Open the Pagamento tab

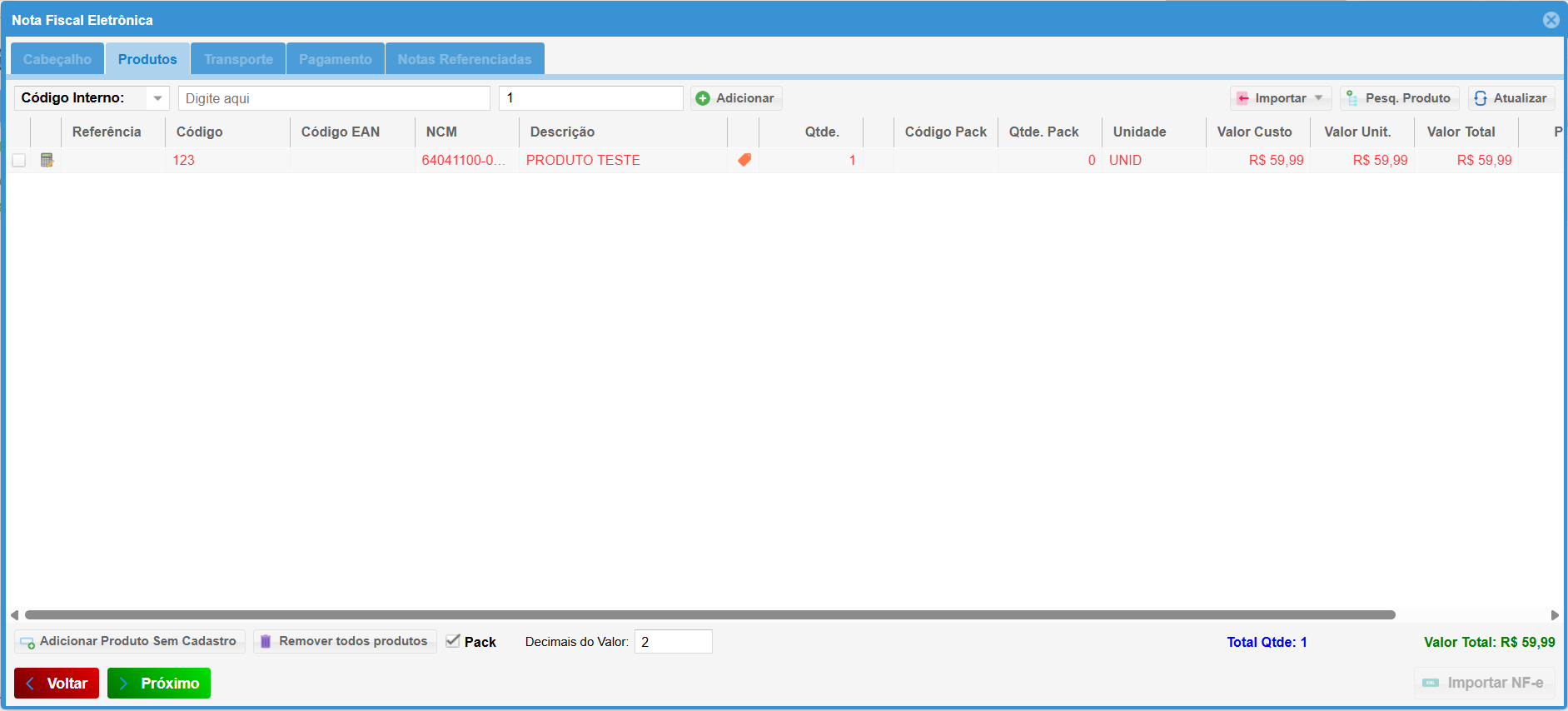[x=335, y=59]
